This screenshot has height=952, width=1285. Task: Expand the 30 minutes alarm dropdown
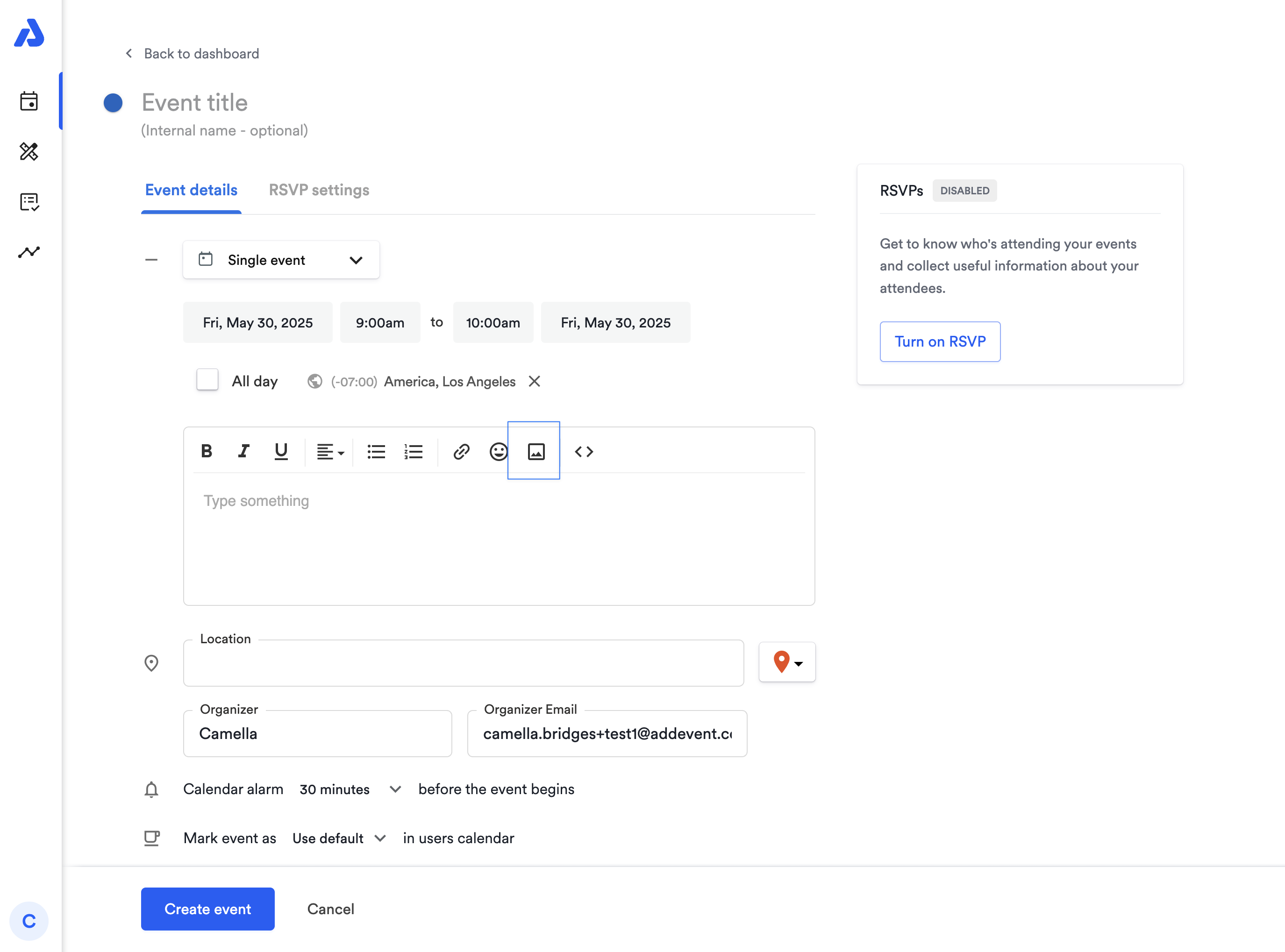click(x=350, y=789)
